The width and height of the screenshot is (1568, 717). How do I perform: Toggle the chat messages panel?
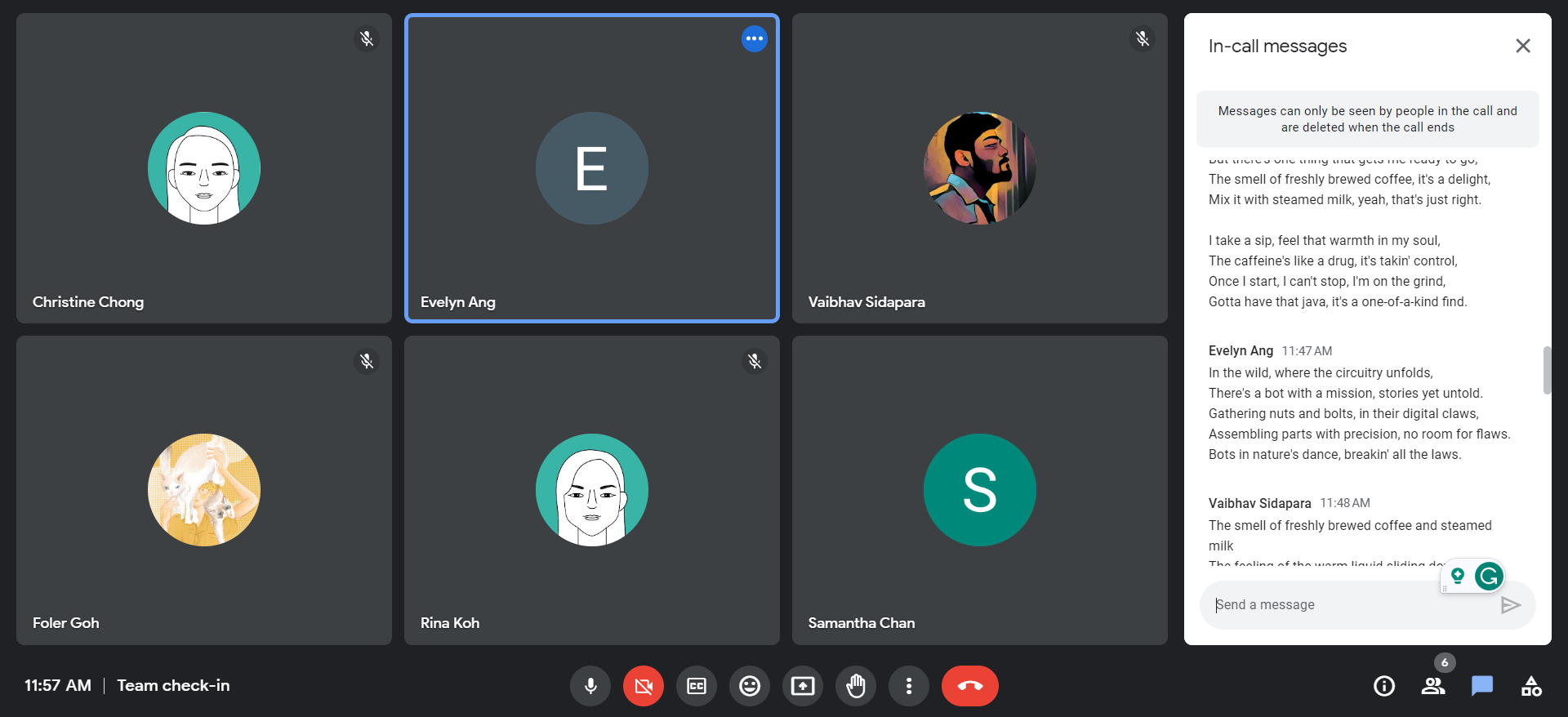[1482, 686]
